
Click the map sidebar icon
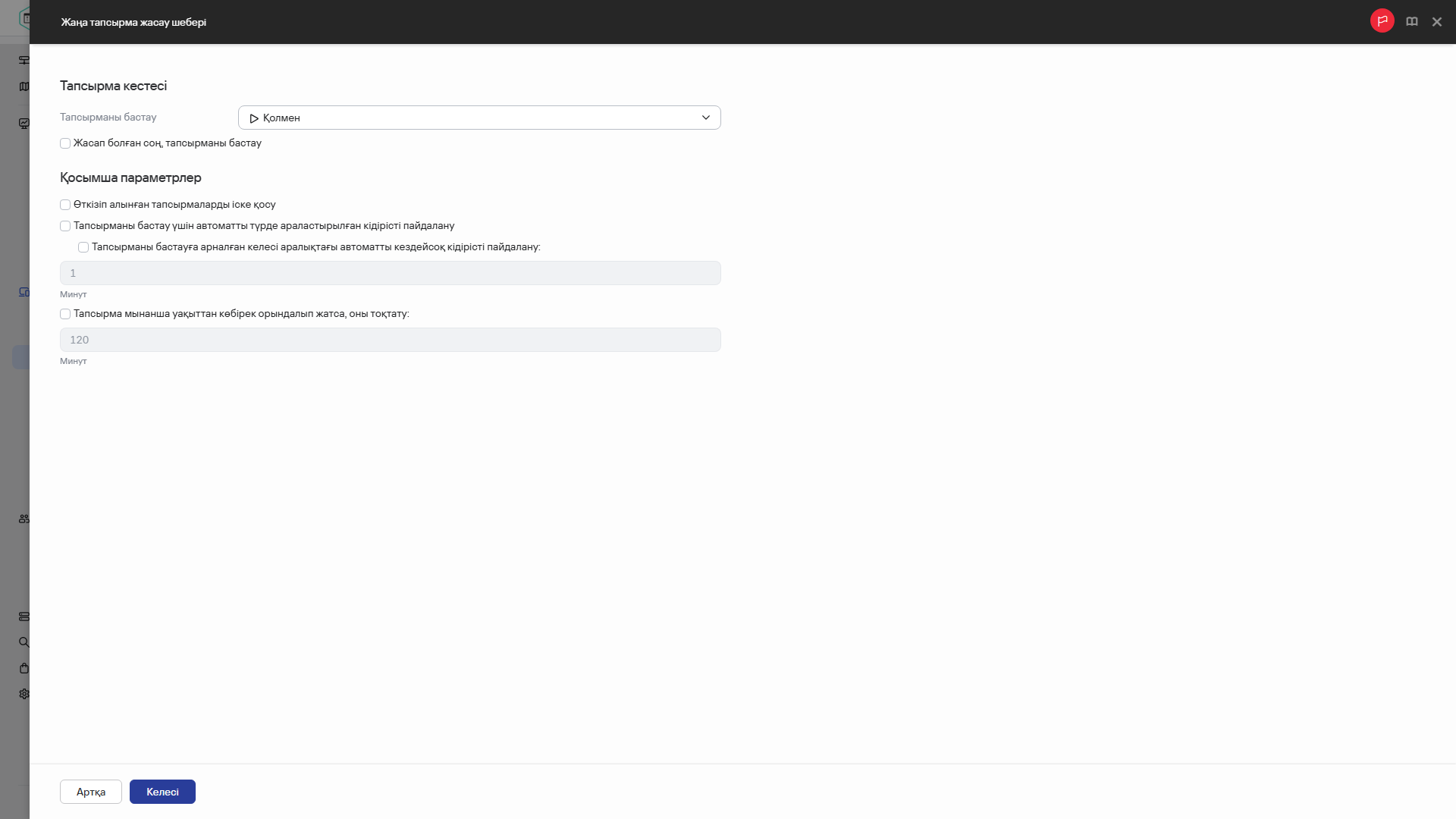point(24,86)
